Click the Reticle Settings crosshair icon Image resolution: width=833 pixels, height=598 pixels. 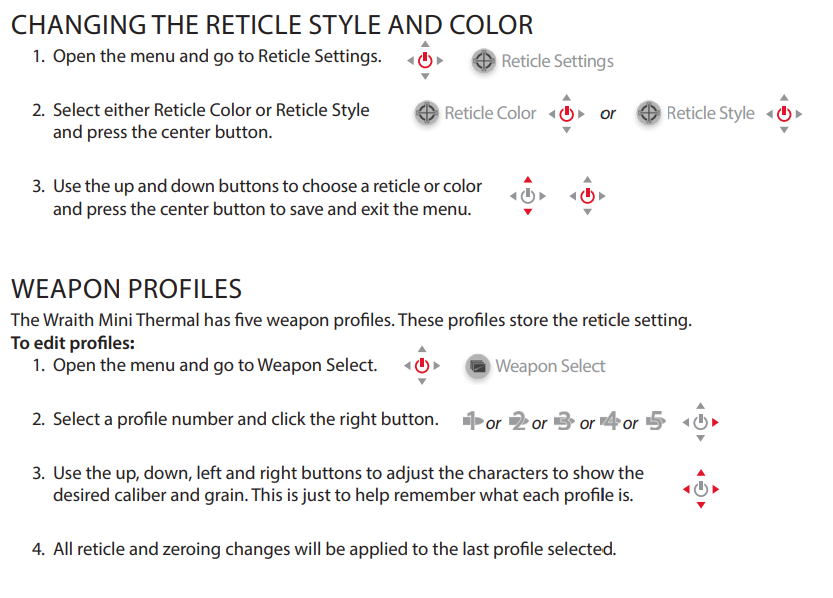[483, 61]
